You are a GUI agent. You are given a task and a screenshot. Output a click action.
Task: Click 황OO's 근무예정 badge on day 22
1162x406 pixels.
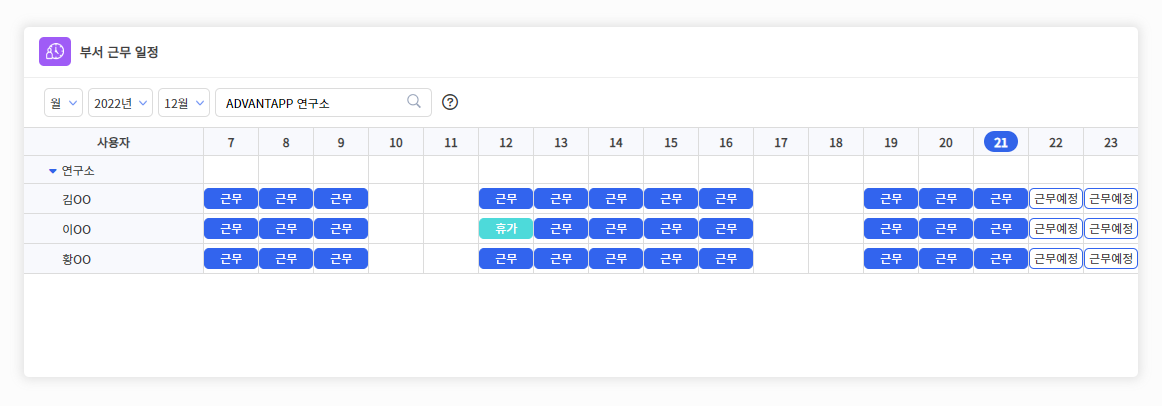[1055, 259]
